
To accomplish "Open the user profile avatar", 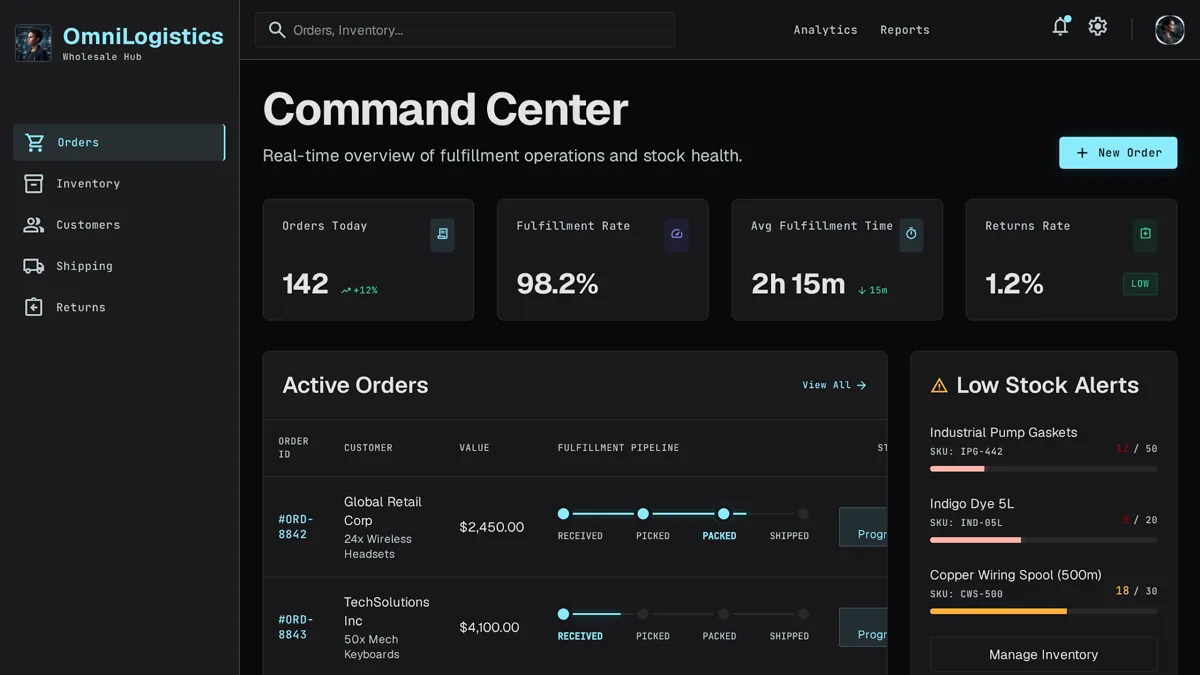I will point(1170,30).
